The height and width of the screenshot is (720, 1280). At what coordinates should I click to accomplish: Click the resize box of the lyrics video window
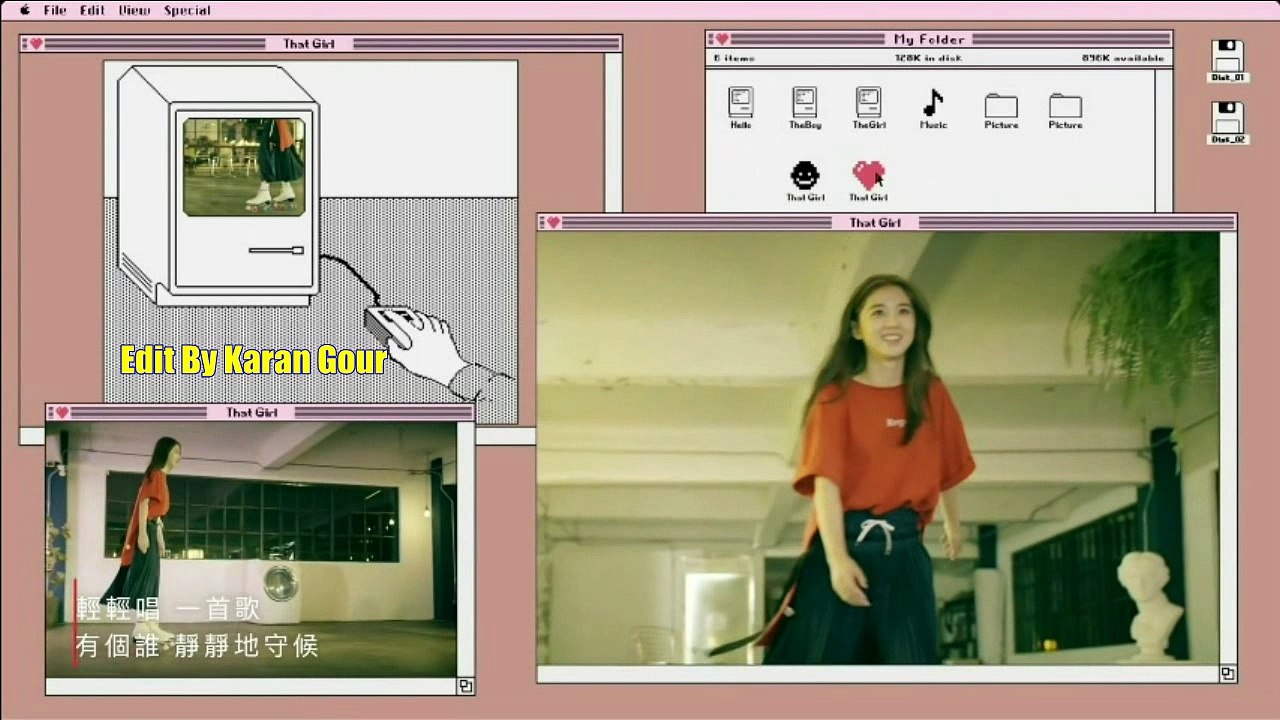coord(465,686)
